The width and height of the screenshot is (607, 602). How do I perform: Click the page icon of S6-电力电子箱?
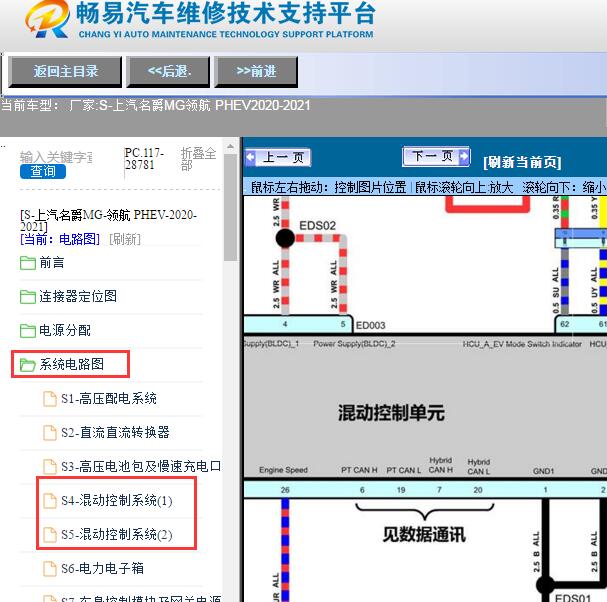[50, 569]
